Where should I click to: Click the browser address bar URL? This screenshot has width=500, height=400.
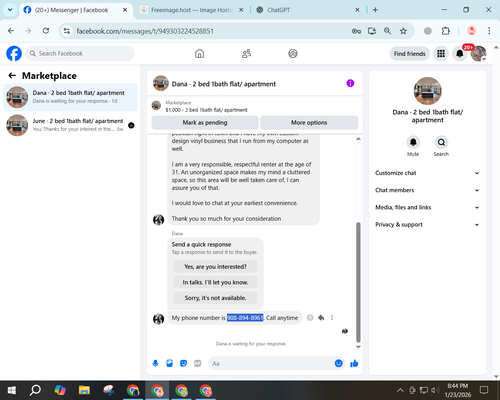coord(145,31)
